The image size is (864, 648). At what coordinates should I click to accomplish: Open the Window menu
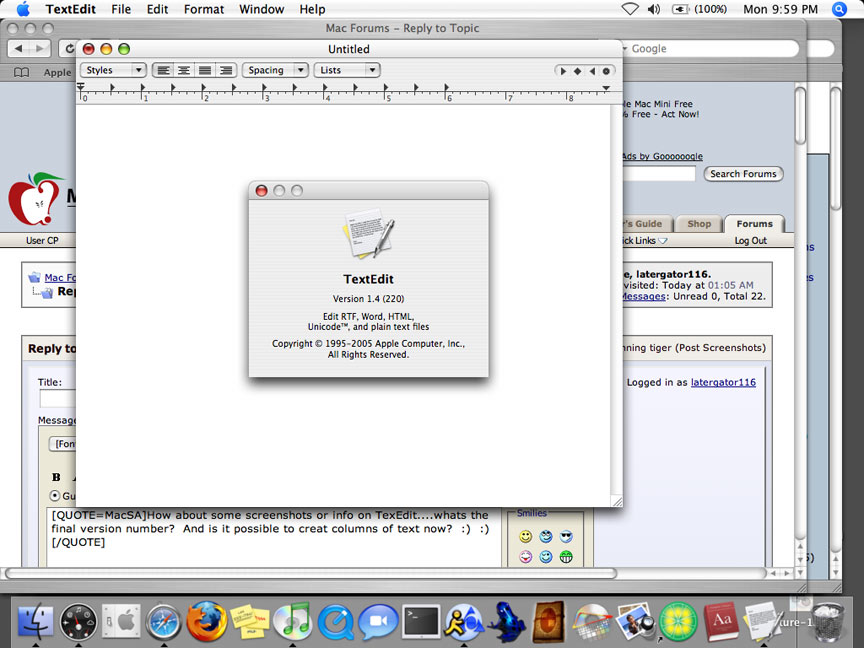262,9
